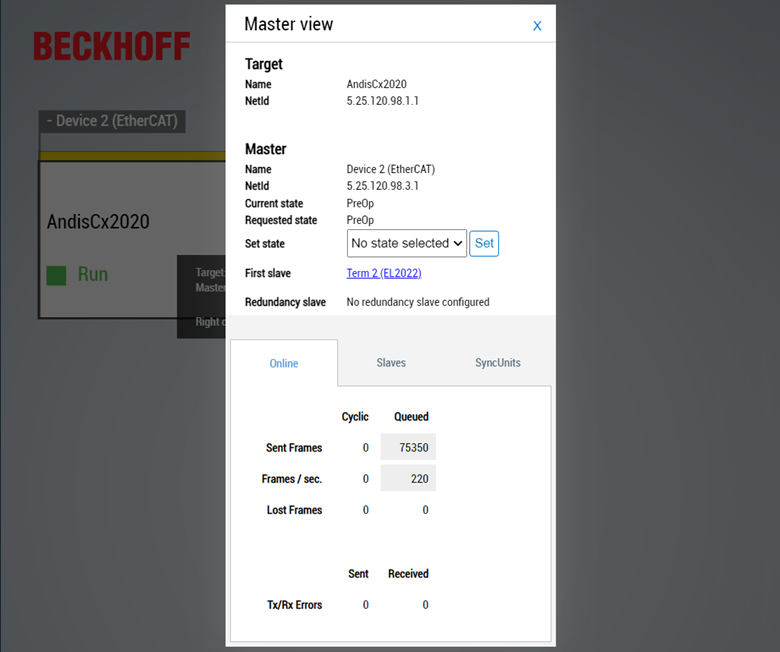Click the Queued Sent Frames value 75350
This screenshot has height=652, width=780.
coord(408,448)
